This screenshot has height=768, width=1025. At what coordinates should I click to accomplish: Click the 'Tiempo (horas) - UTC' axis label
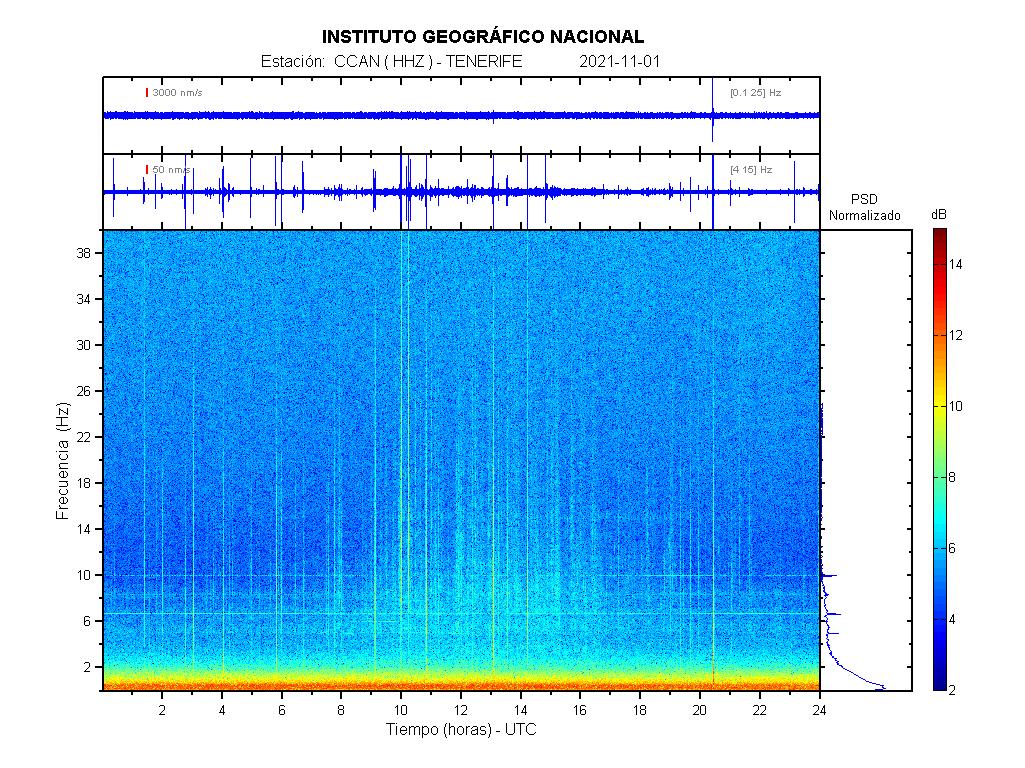[x=461, y=729]
